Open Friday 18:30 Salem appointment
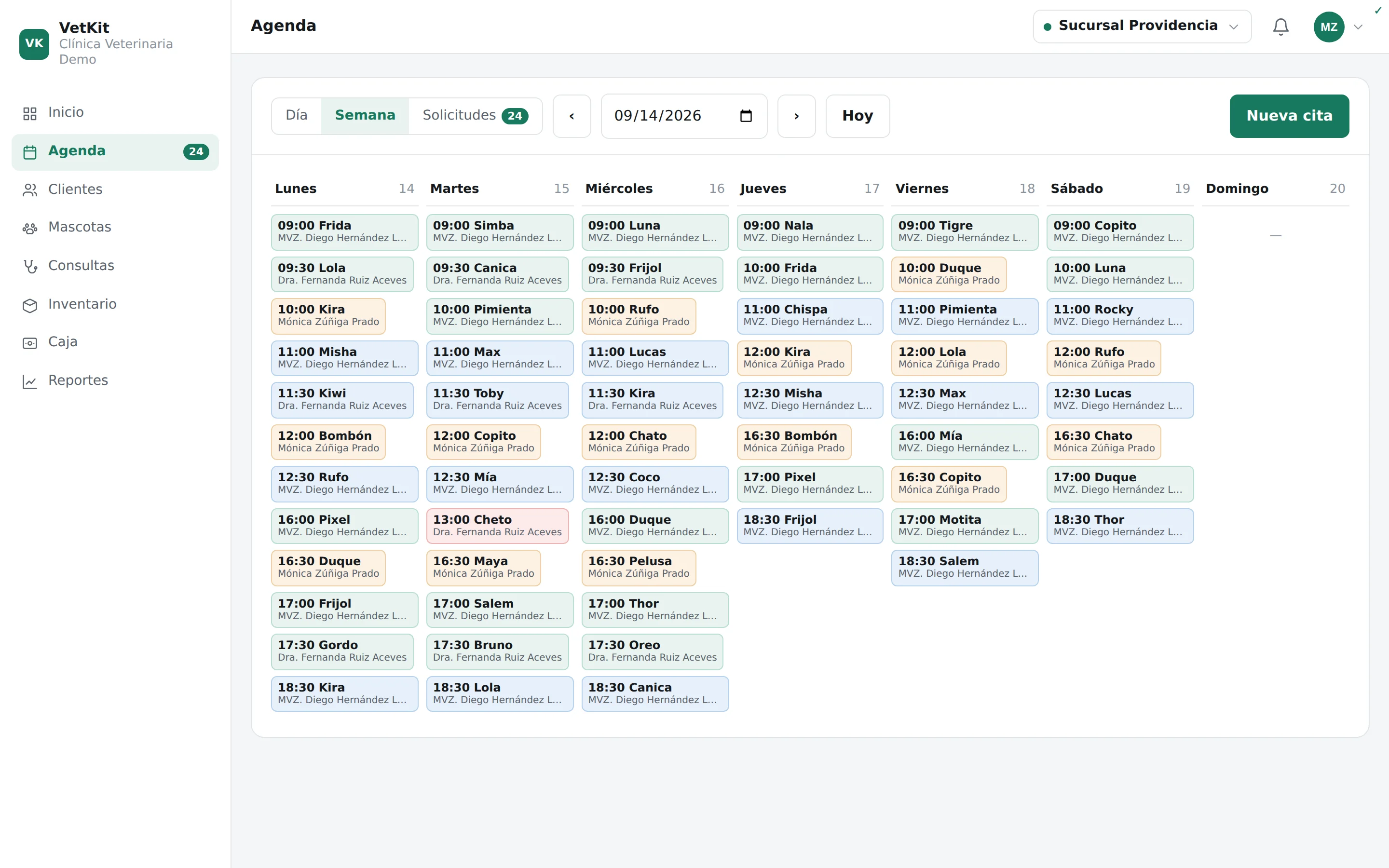The width and height of the screenshot is (1389, 868). [x=964, y=568]
